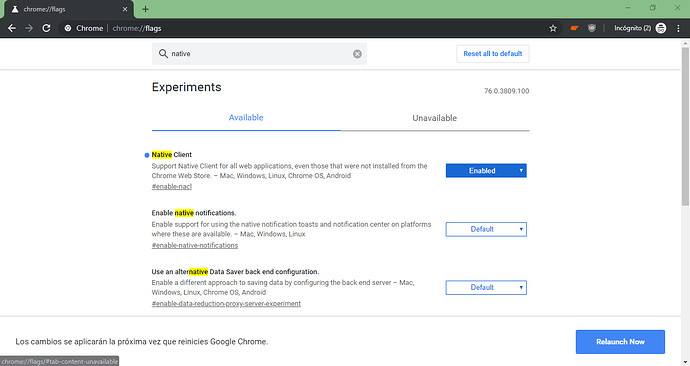Click the alternative Data Saver flag title
Screen dimensions: 690x366
pyautogui.click(x=235, y=272)
